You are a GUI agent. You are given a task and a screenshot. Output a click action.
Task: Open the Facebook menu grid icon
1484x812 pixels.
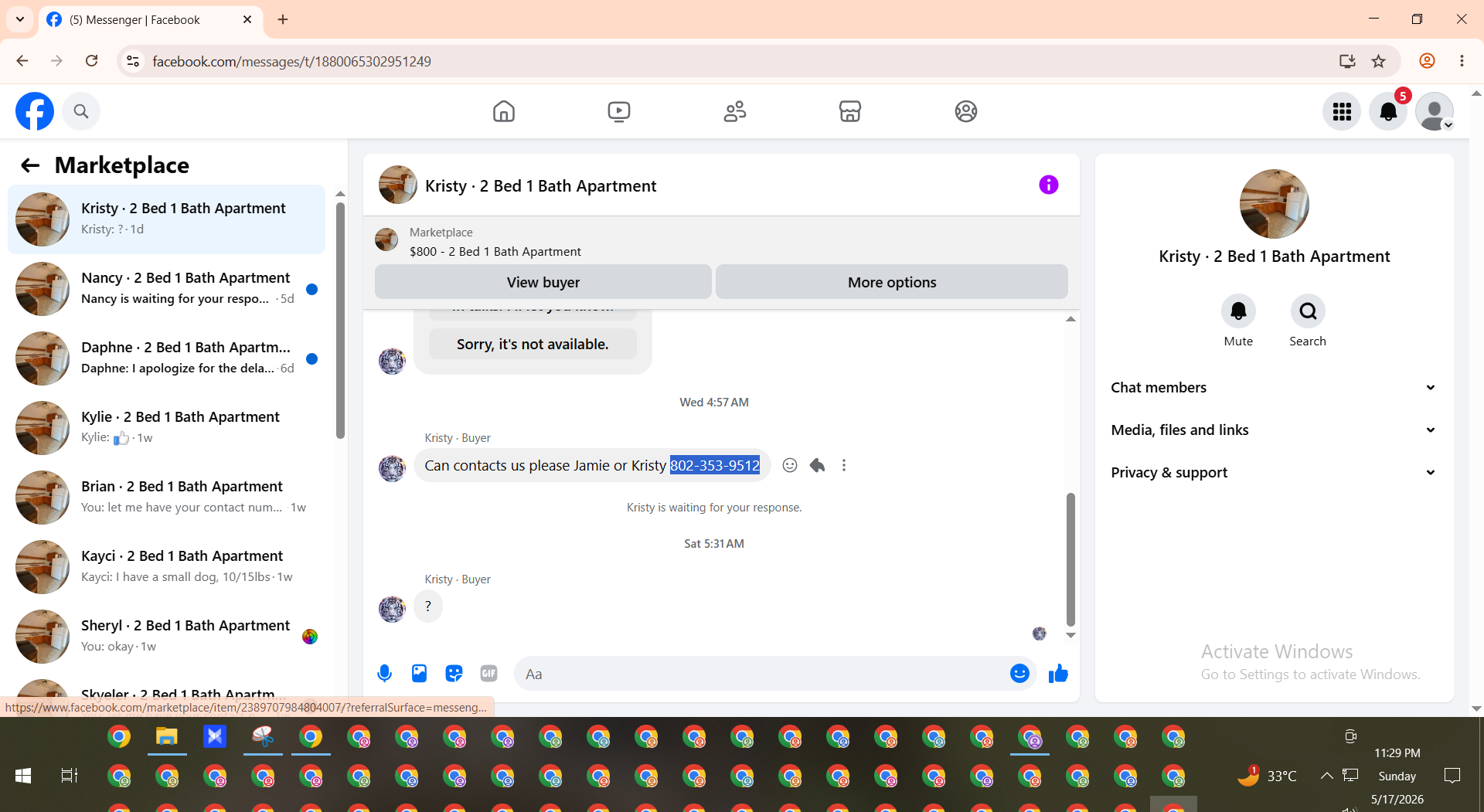tap(1342, 111)
